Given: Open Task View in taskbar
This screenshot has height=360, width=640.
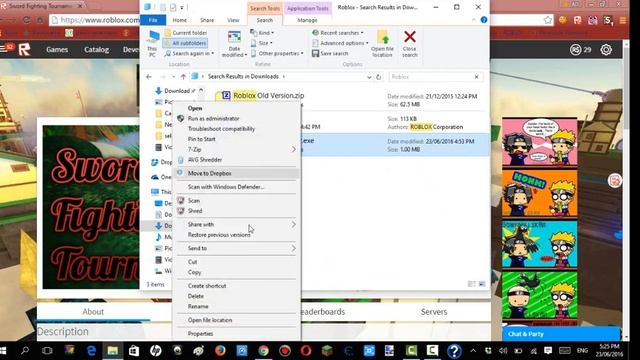Looking at the screenshot, I should tap(47, 350).
